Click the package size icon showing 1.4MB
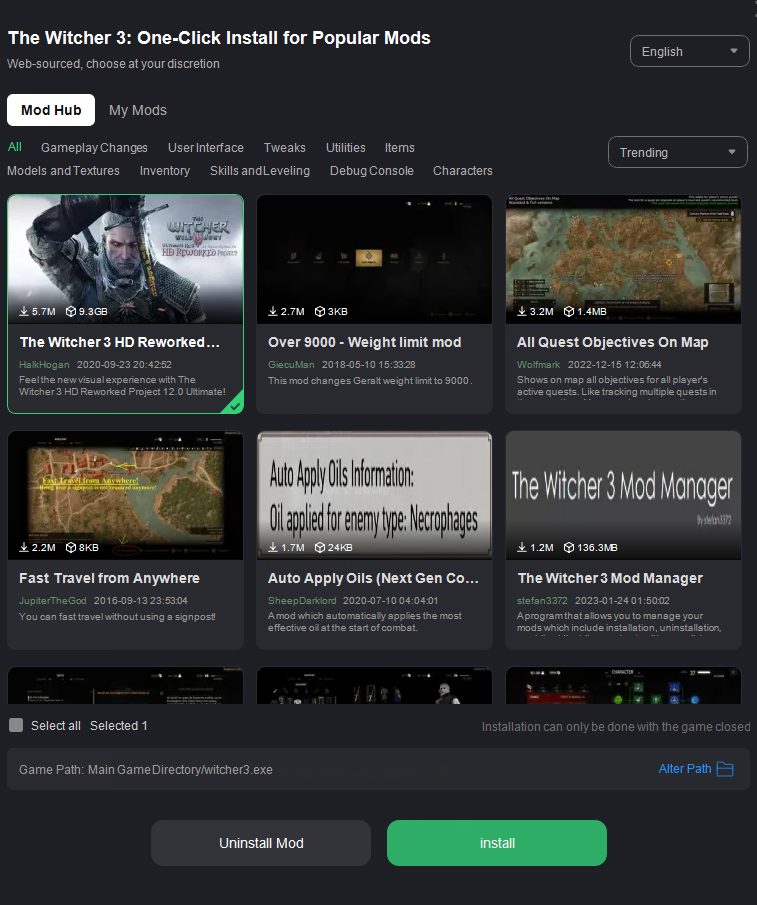Screen dimensions: 757x905 [569, 311]
